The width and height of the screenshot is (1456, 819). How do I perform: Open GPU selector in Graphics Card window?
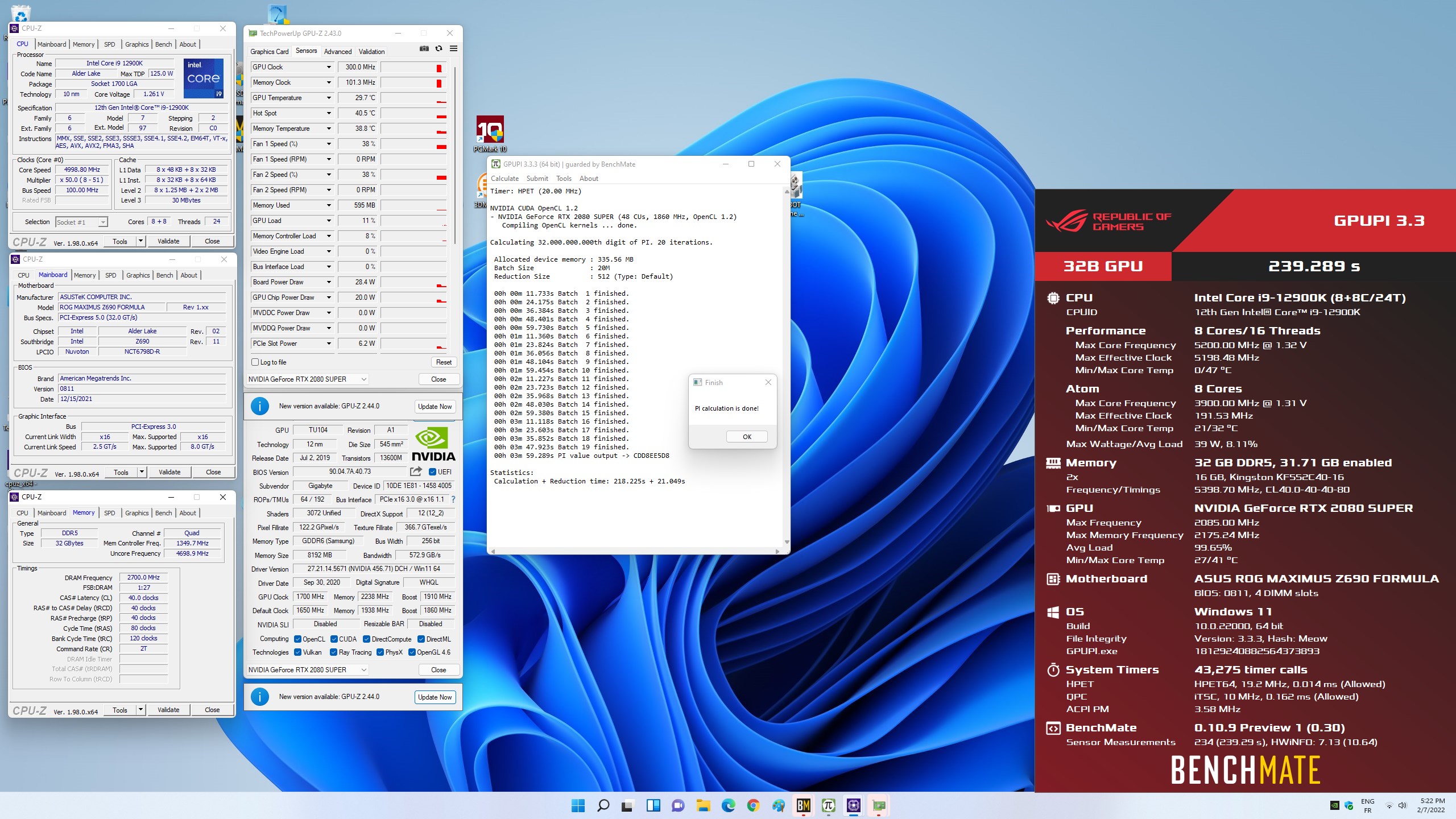[308, 670]
